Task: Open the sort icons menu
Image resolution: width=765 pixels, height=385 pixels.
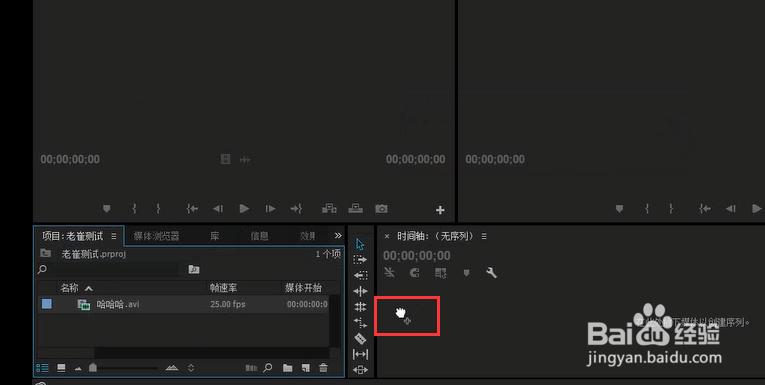Action: (x=191, y=368)
